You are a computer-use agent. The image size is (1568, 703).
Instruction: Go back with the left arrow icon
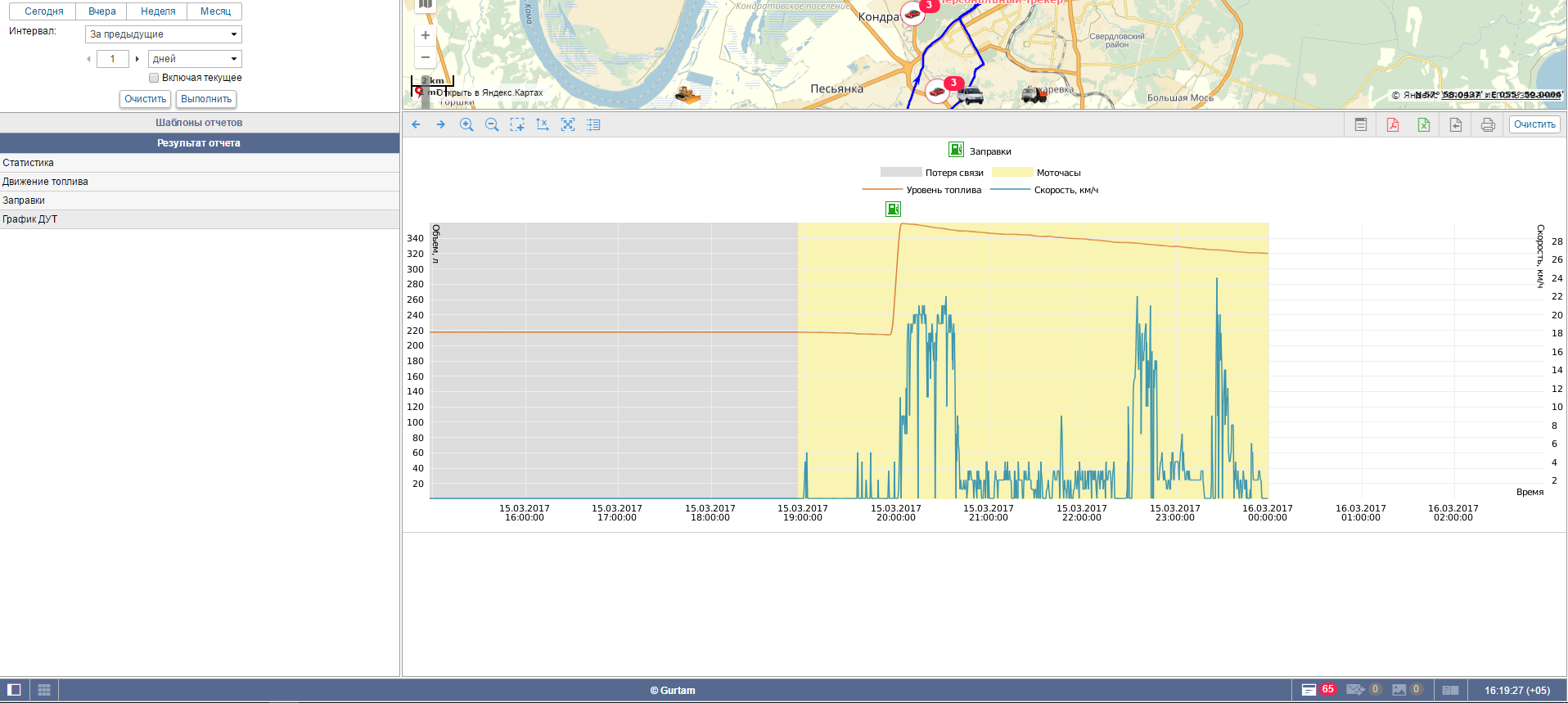pyautogui.click(x=416, y=124)
